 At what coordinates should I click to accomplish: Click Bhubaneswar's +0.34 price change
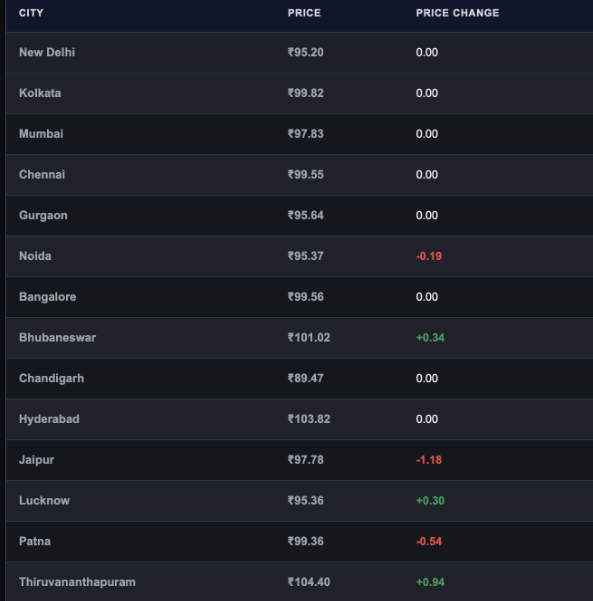click(x=430, y=338)
